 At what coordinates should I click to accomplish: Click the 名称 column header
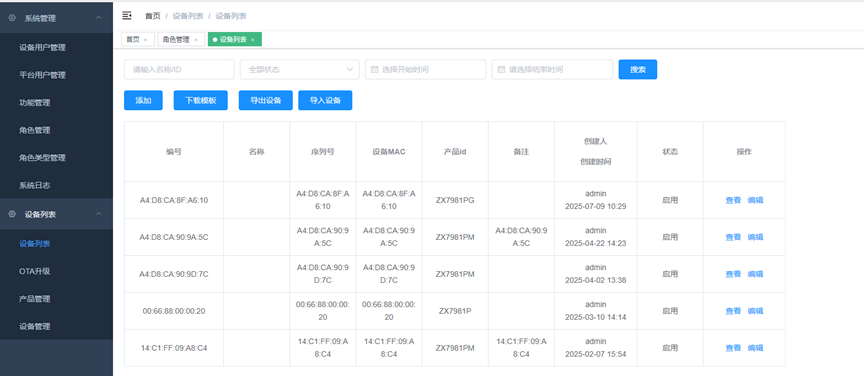pyautogui.click(x=257, y=152)
